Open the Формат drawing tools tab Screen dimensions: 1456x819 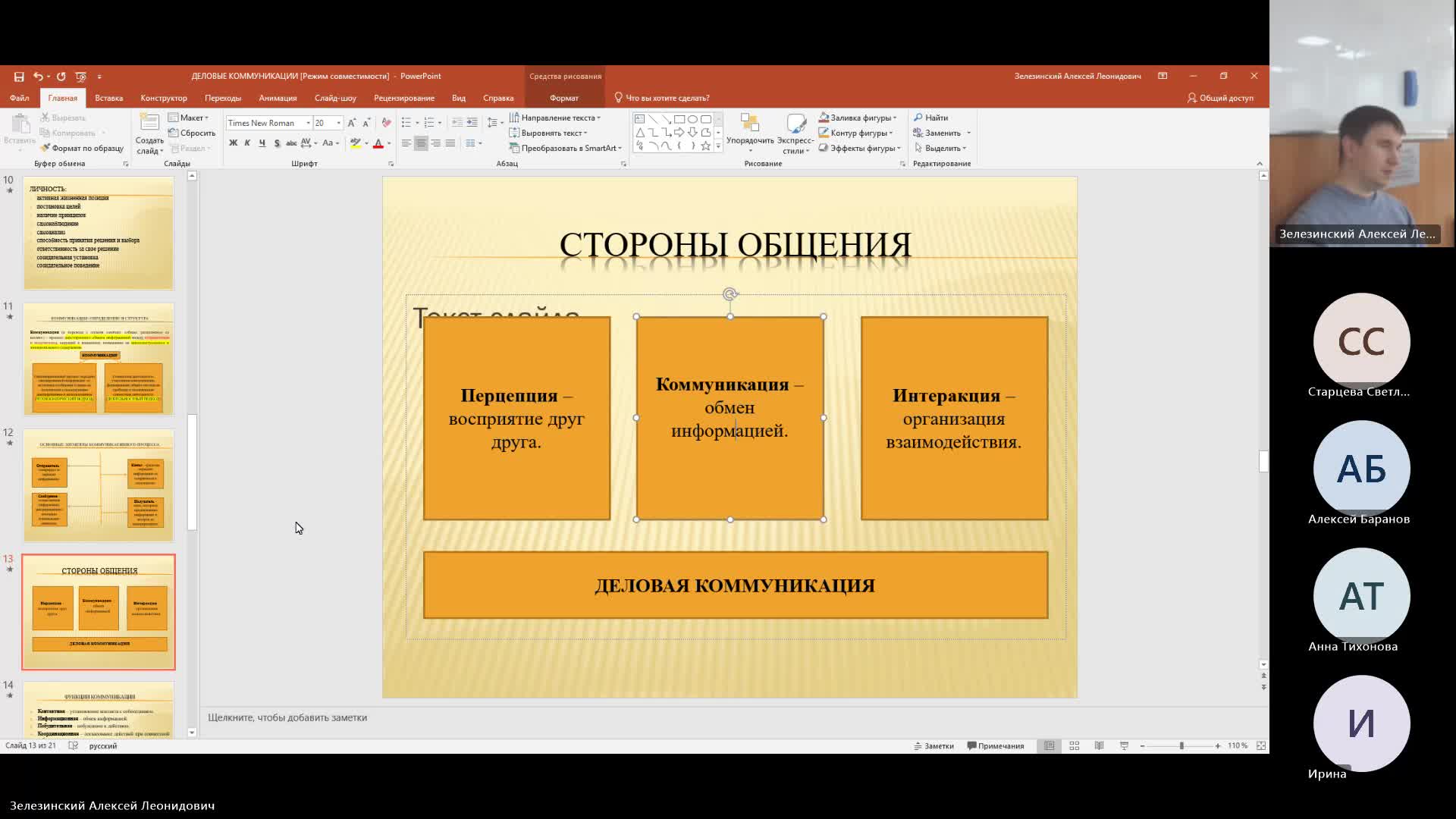(564, 98)
